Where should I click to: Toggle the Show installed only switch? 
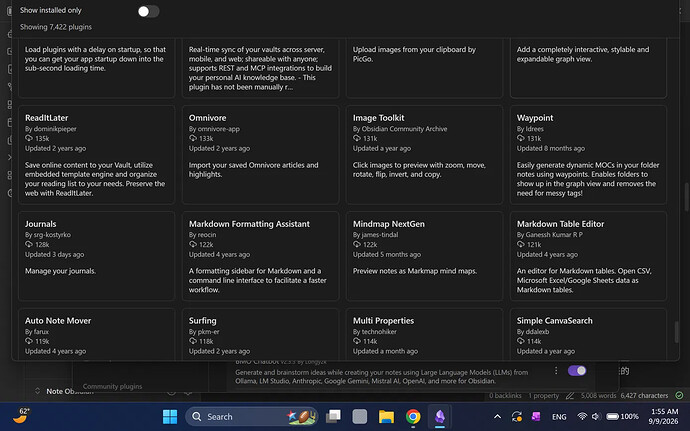[148, 11]
